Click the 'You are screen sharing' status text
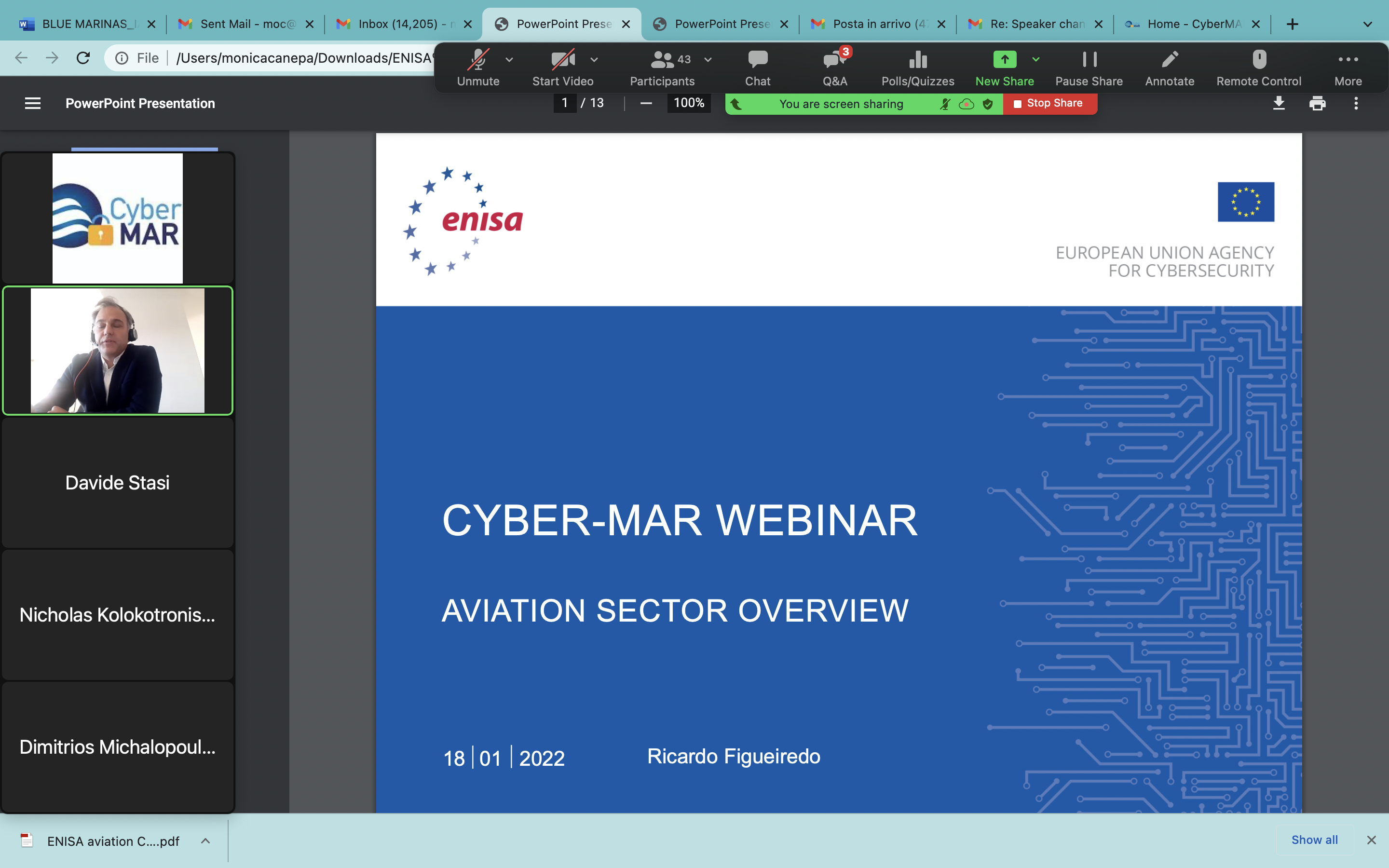The width and height of the screenshot is (1389, 868). click(841, 104)
